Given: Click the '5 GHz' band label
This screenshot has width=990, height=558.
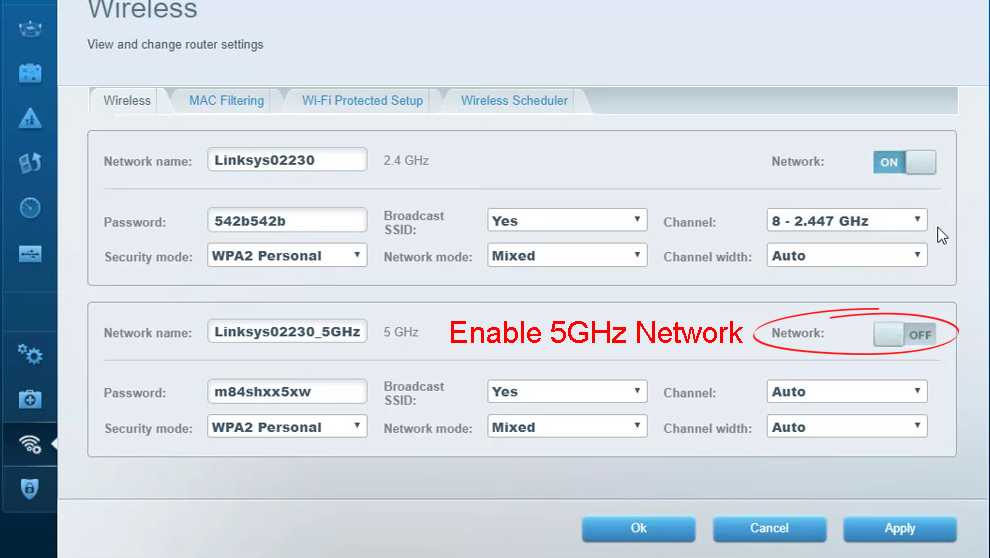Looking at the screenshot, I should click(x=401, y=332).
